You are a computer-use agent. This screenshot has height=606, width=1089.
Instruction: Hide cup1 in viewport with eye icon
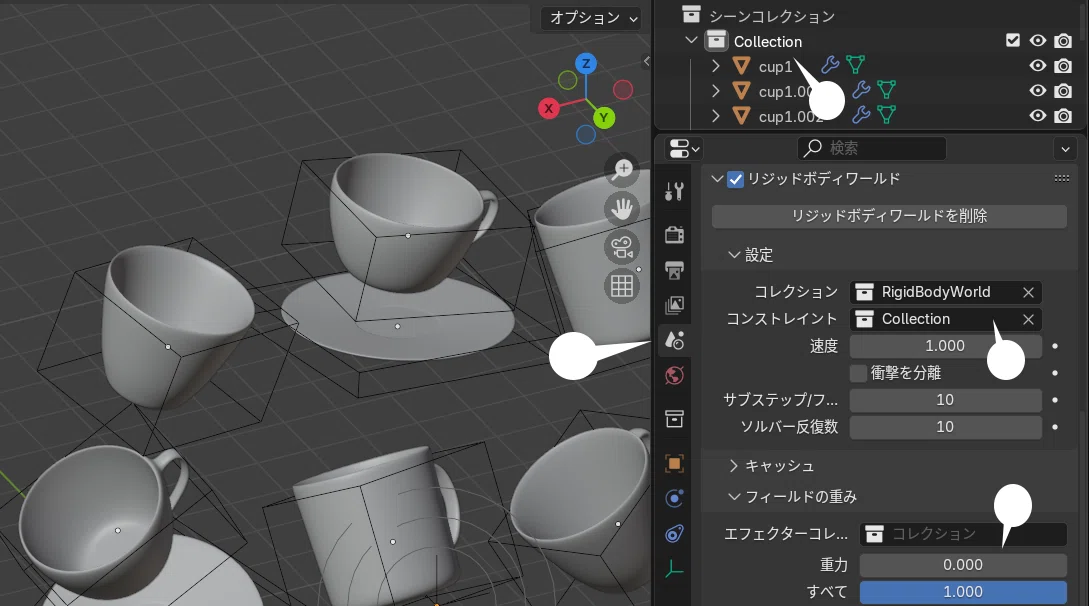1038,66
